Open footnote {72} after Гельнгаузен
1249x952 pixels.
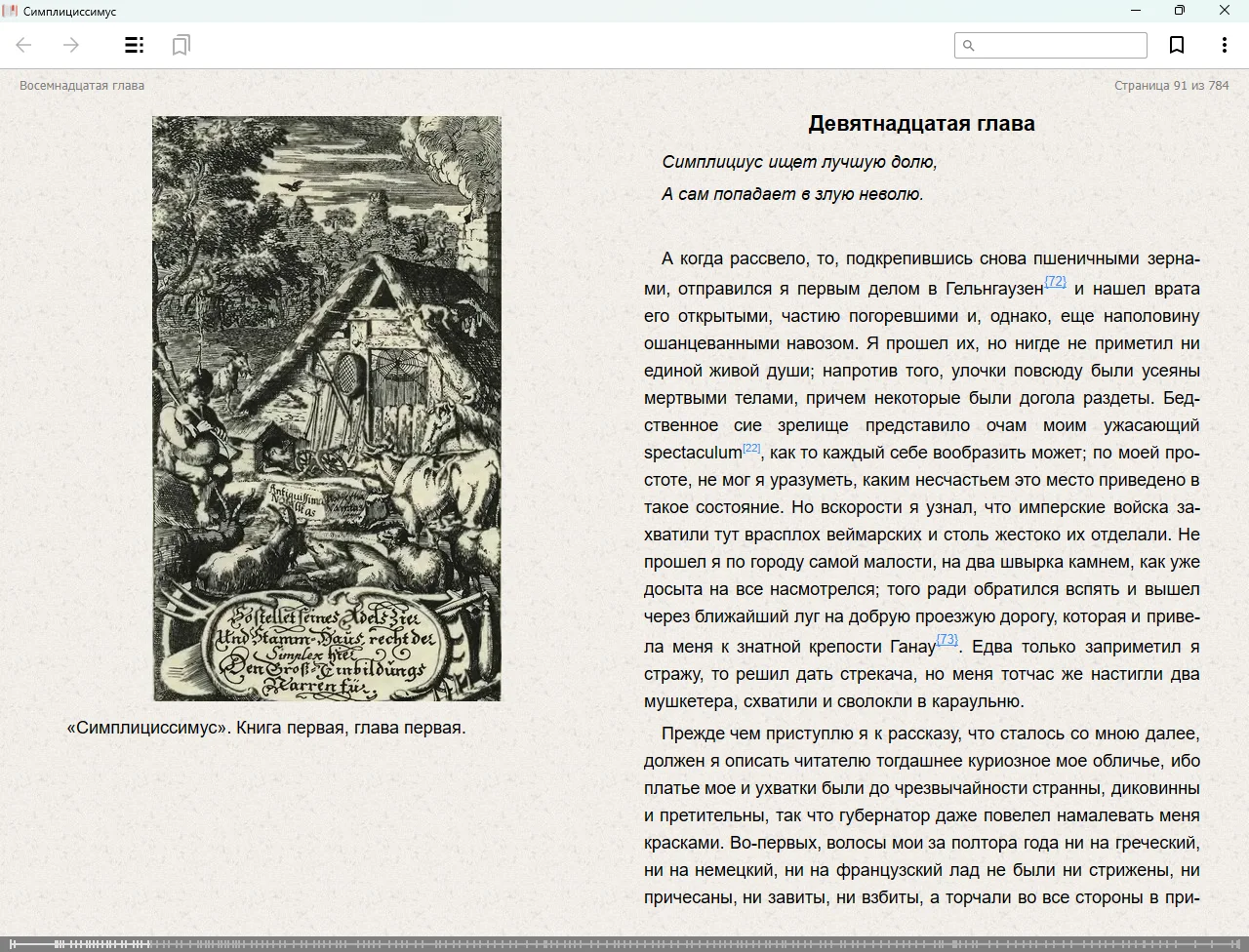tap(1055, 282)
